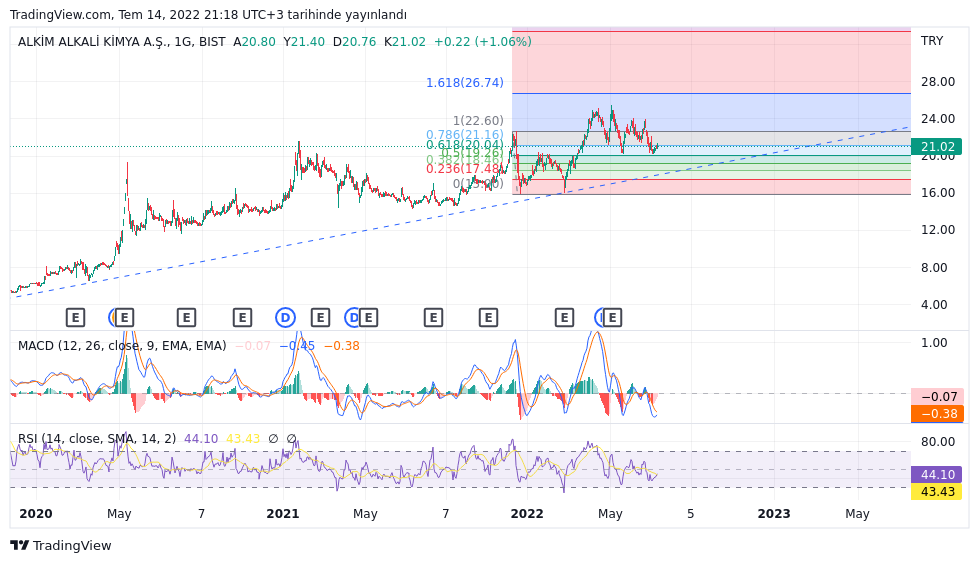The height and width of the screenshot is (563, 979).
Task: Click the 2022 year label on time axis
Action: point(527,514)
